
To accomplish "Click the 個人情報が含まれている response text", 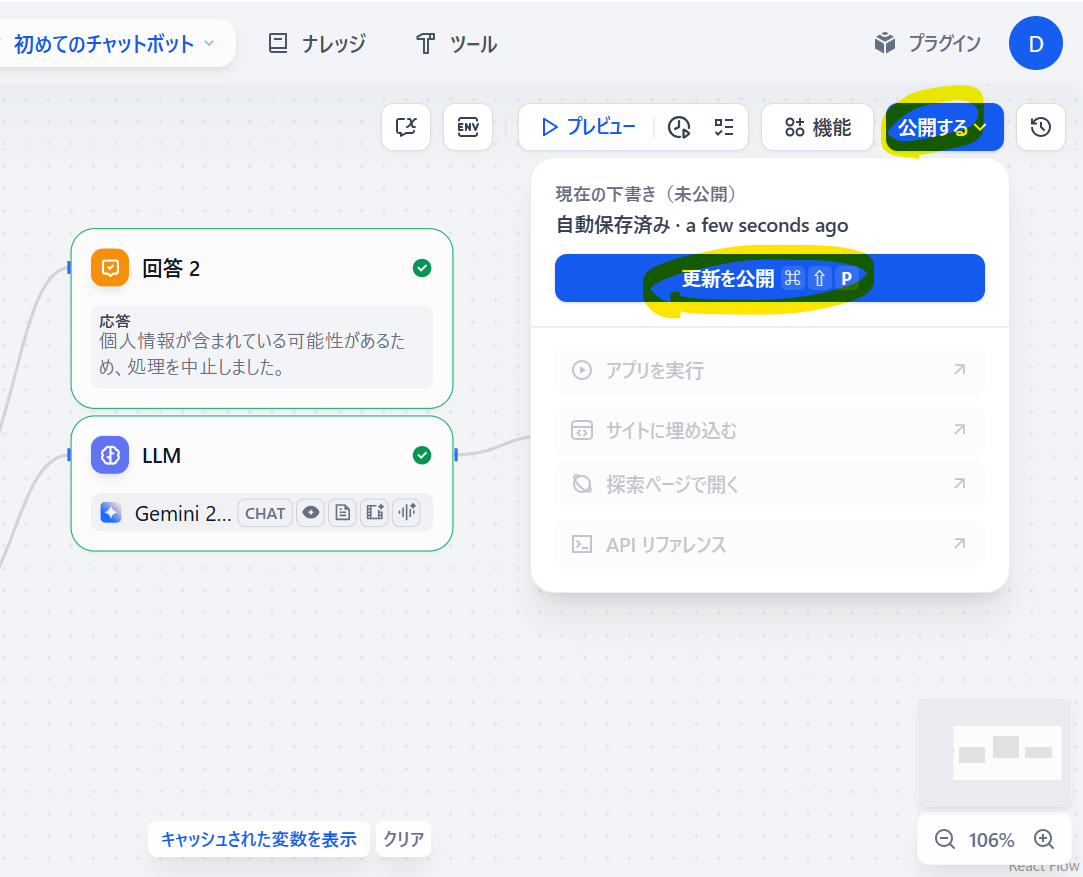I will click(x=251, y=354).
